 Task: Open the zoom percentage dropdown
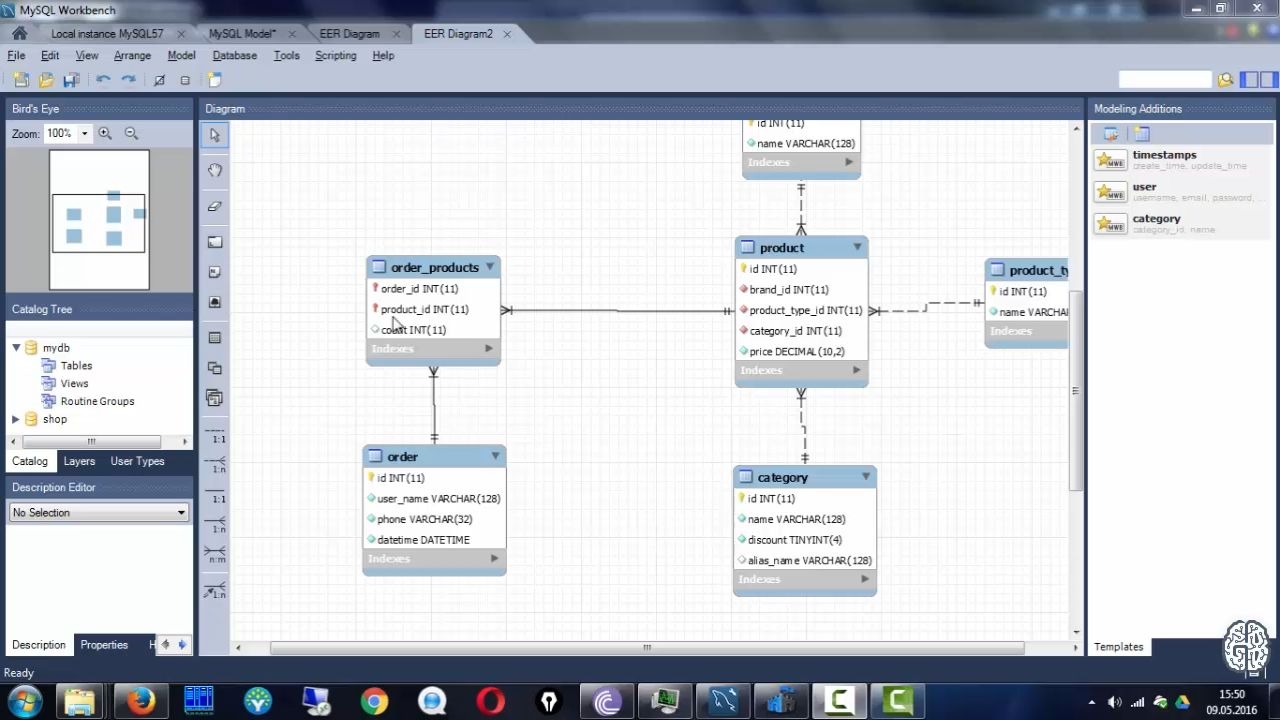tap(84, 133)
